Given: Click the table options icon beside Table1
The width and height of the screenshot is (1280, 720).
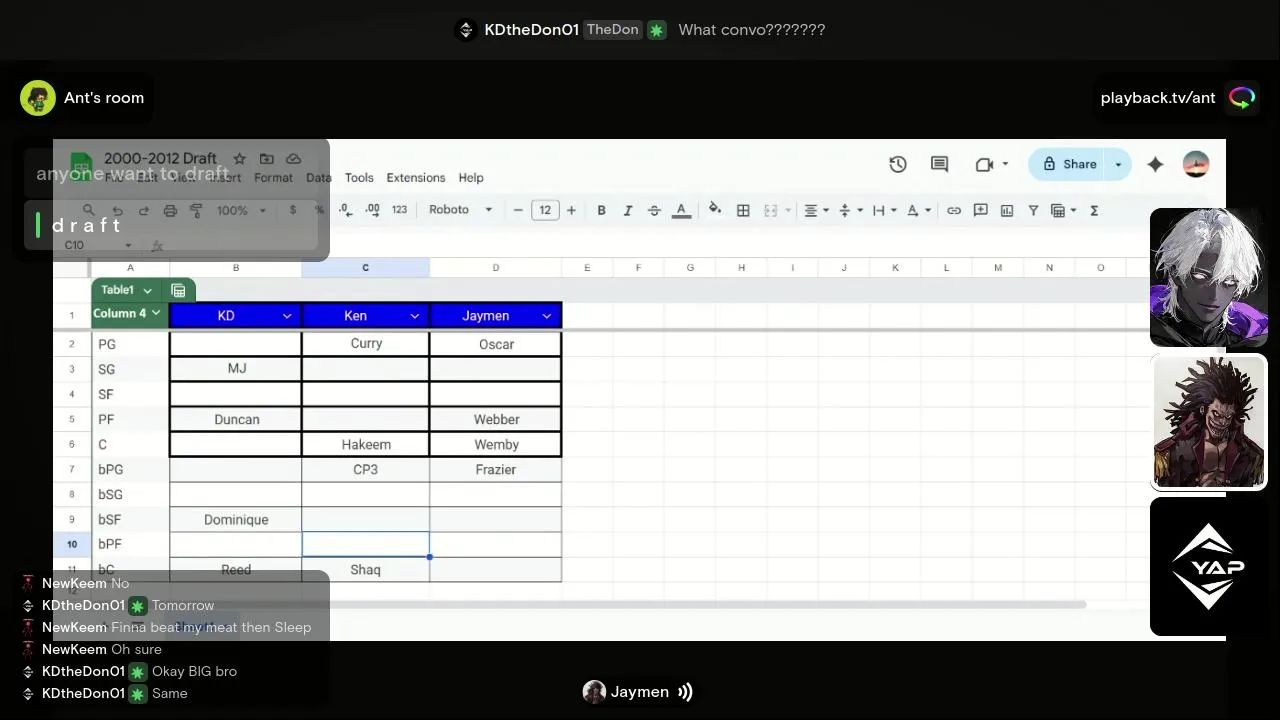Looking at the screenshot, I should 178,290.
